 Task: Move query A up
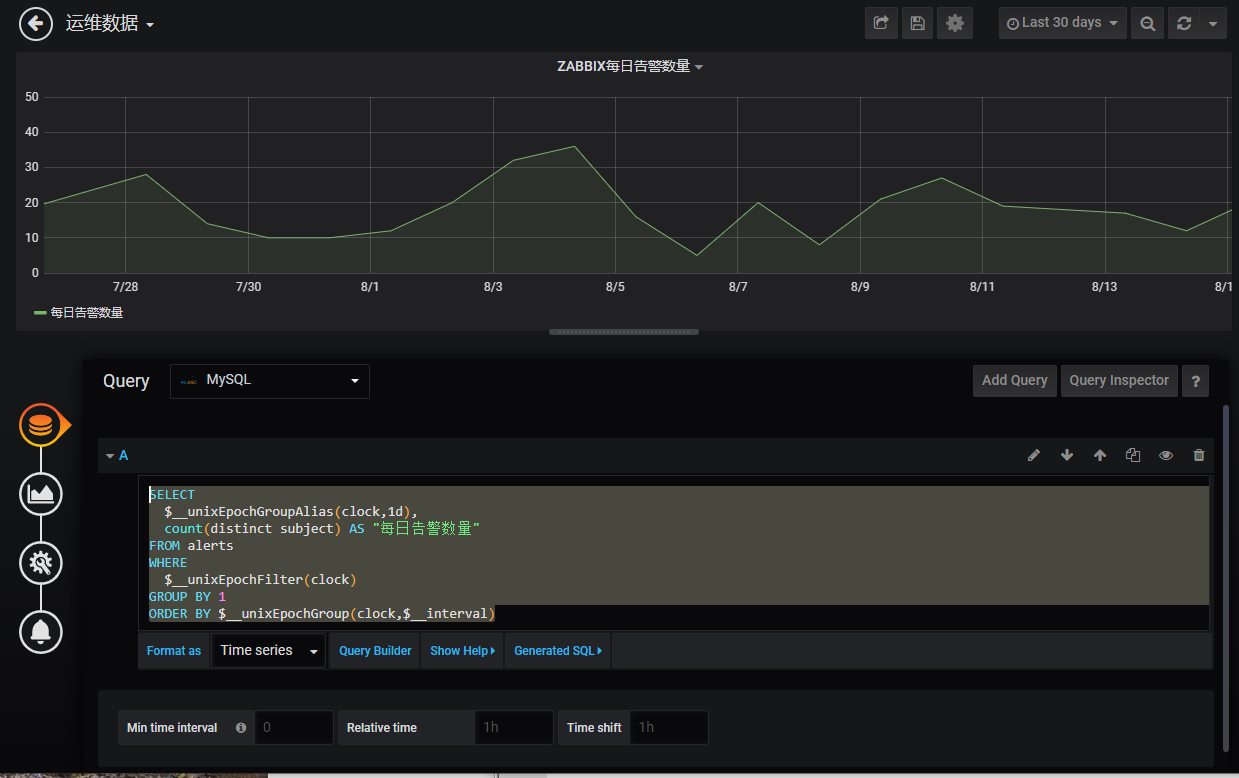tap(1100, 455)
